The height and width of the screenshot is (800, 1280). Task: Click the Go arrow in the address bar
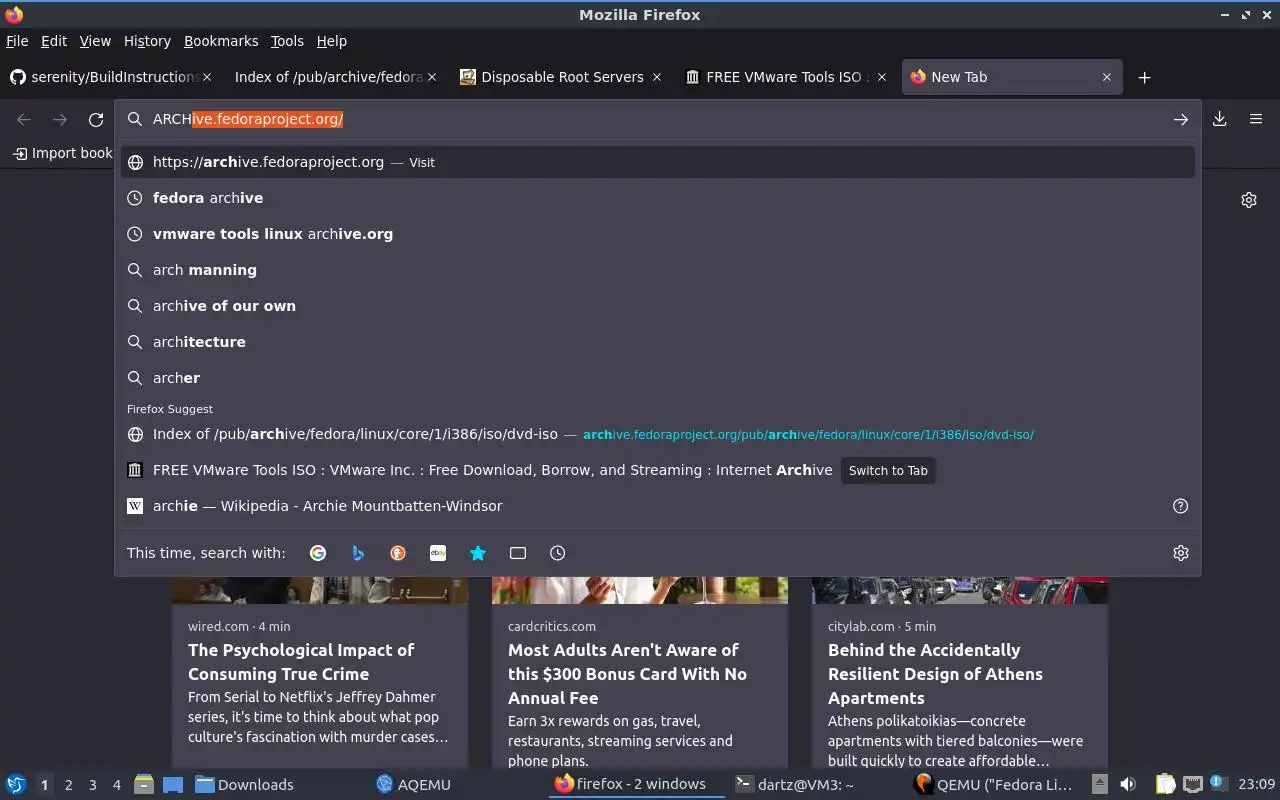pos(1181,119)
